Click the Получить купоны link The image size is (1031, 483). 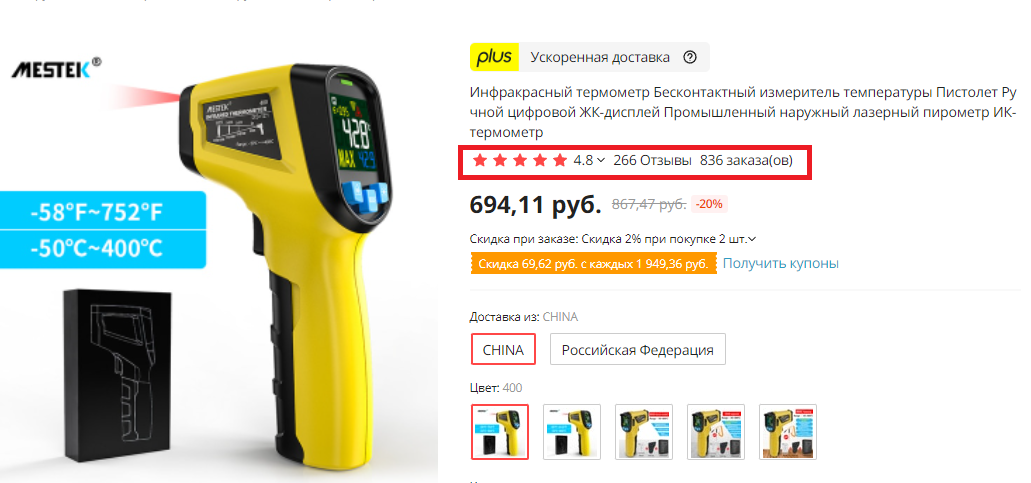780,264
